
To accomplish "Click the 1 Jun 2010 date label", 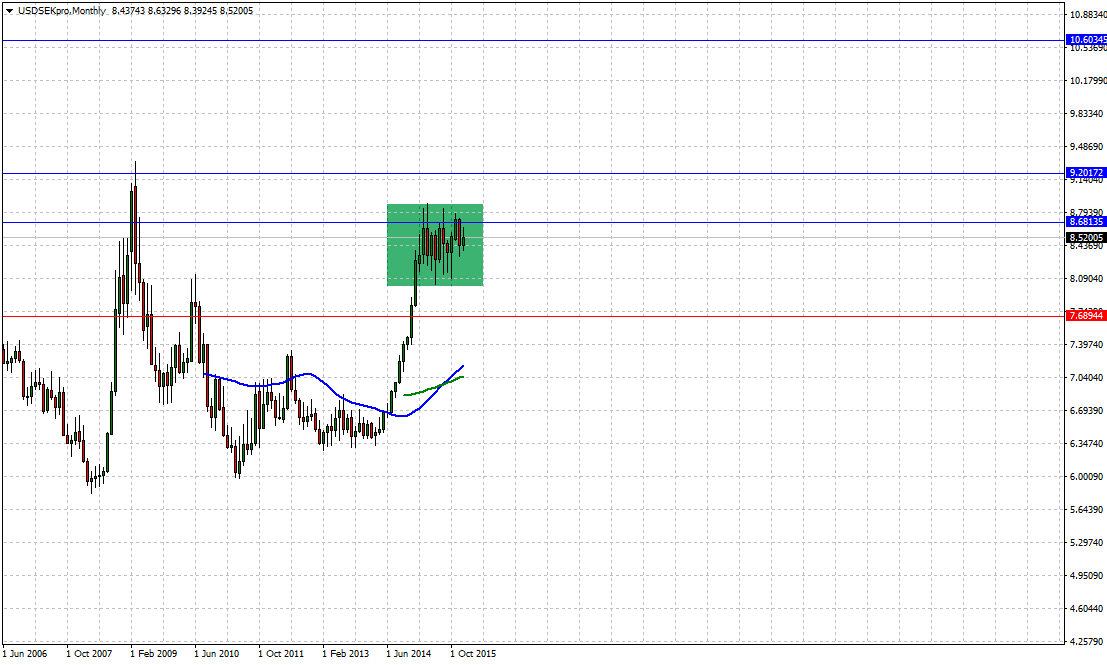I will [217, 654].
